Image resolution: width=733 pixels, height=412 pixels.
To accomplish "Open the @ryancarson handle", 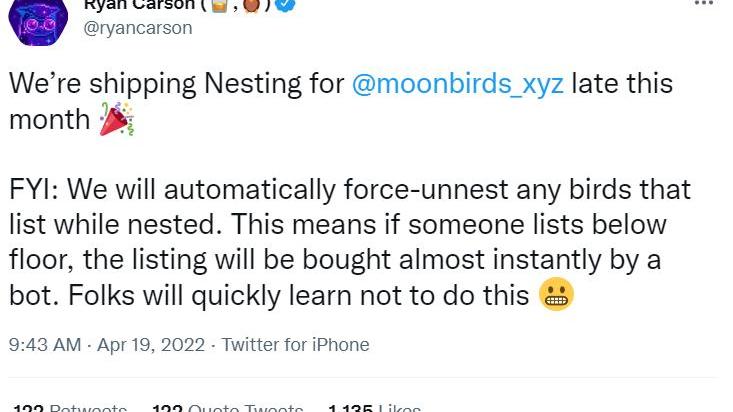I will click(x=138, y=28).
